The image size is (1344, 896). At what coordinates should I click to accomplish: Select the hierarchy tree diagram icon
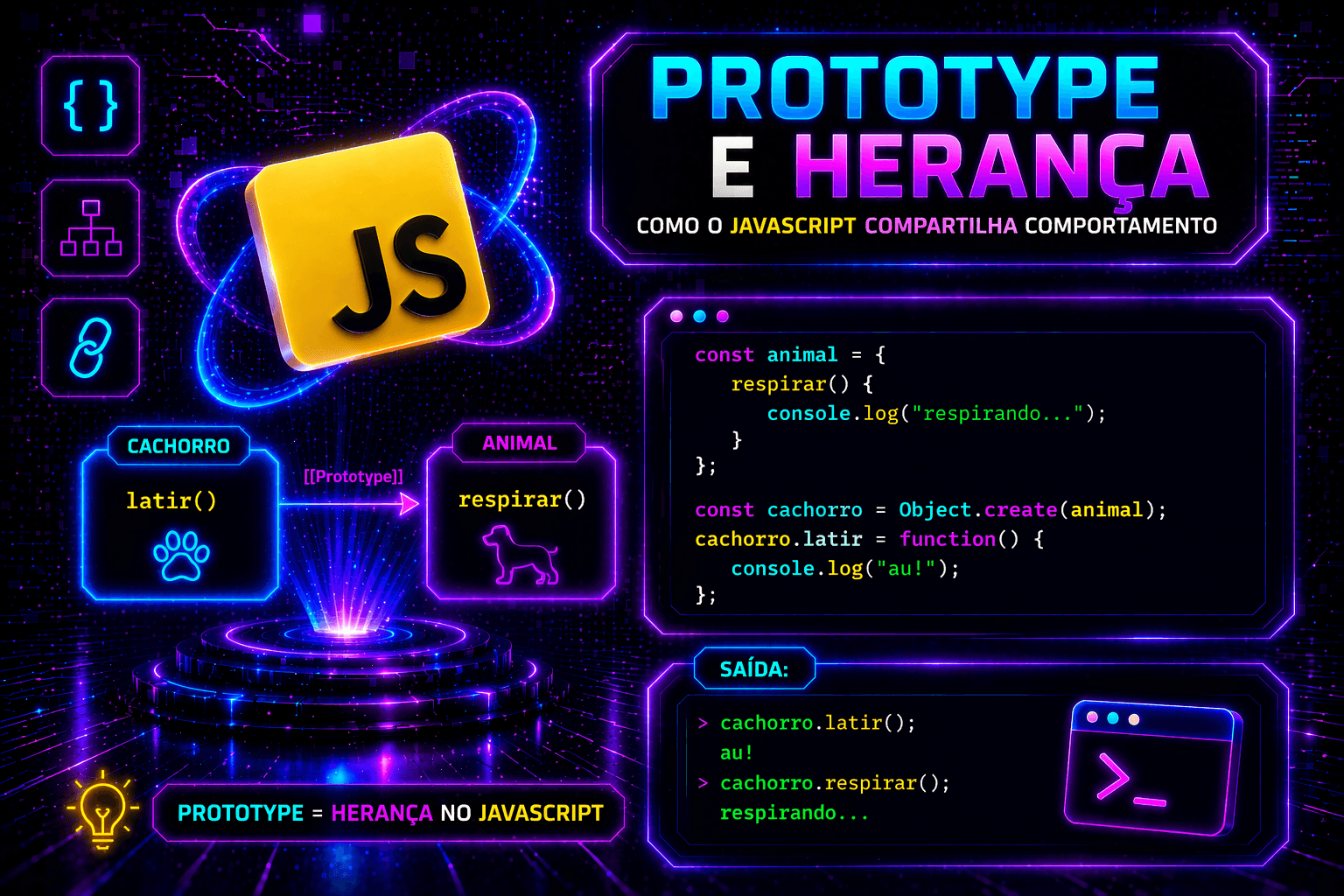point(91,228)
